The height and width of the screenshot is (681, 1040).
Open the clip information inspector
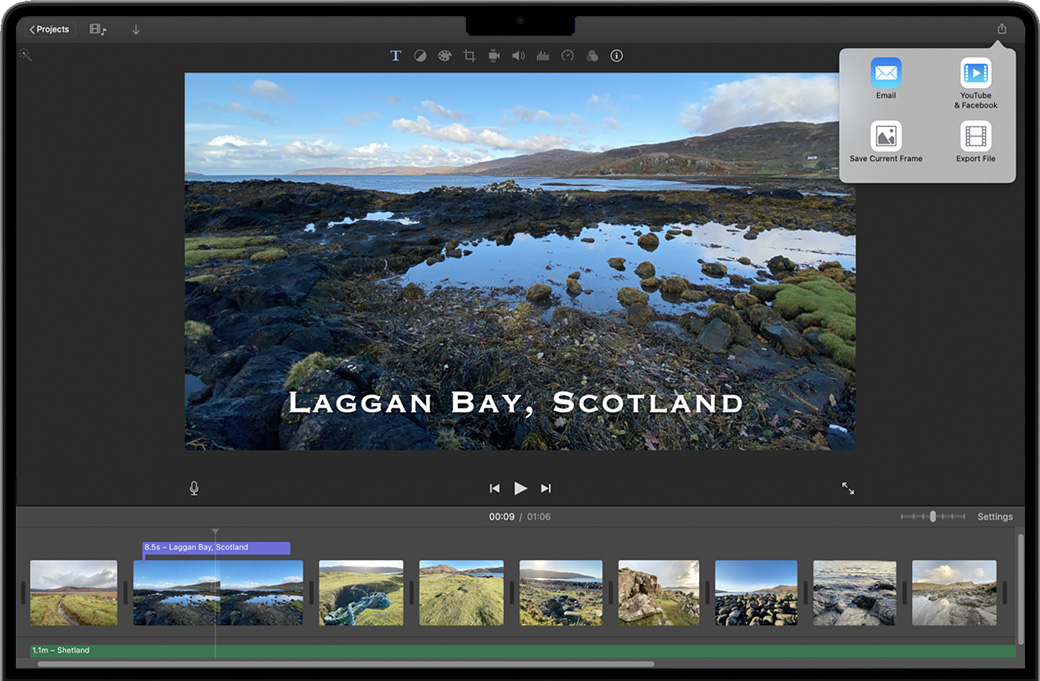tap(616, 56)
